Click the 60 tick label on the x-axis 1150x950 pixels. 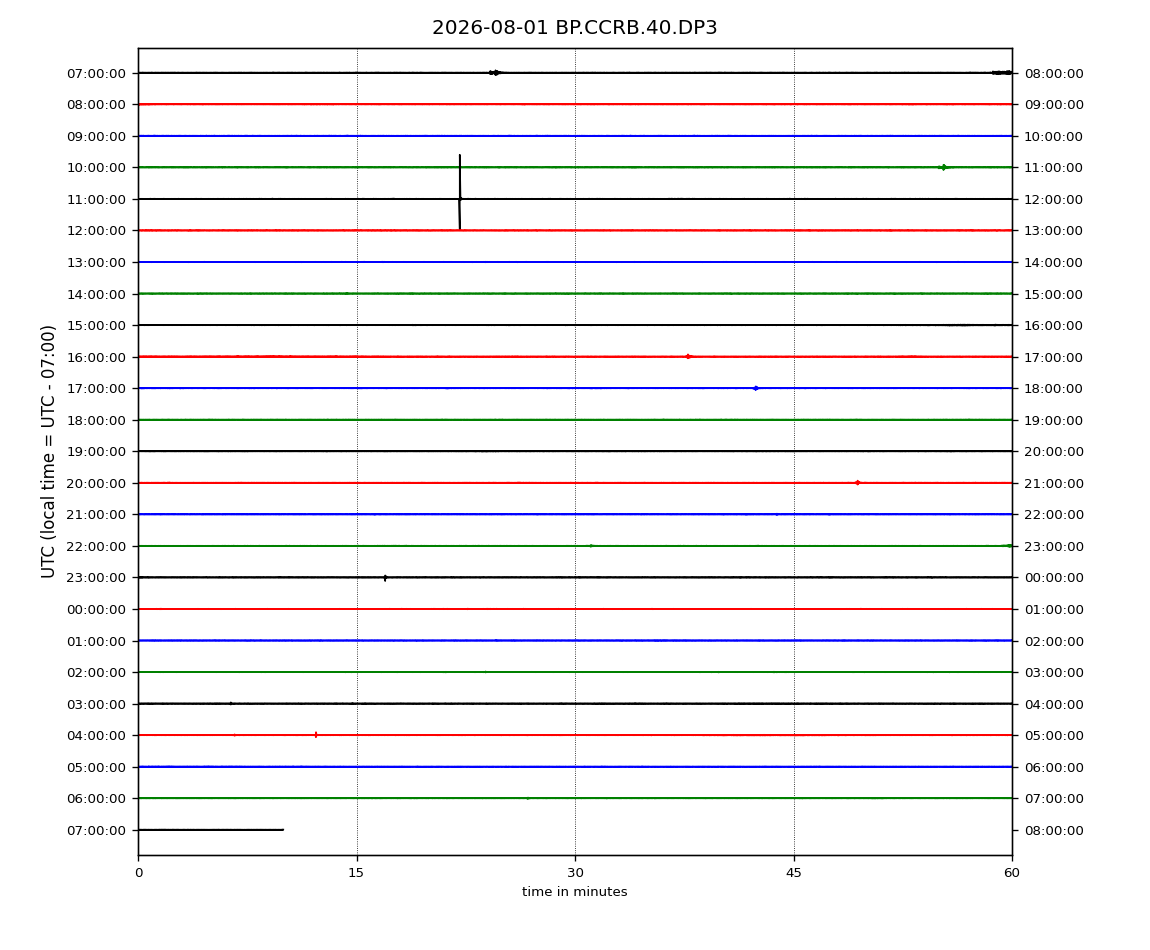1012,873
